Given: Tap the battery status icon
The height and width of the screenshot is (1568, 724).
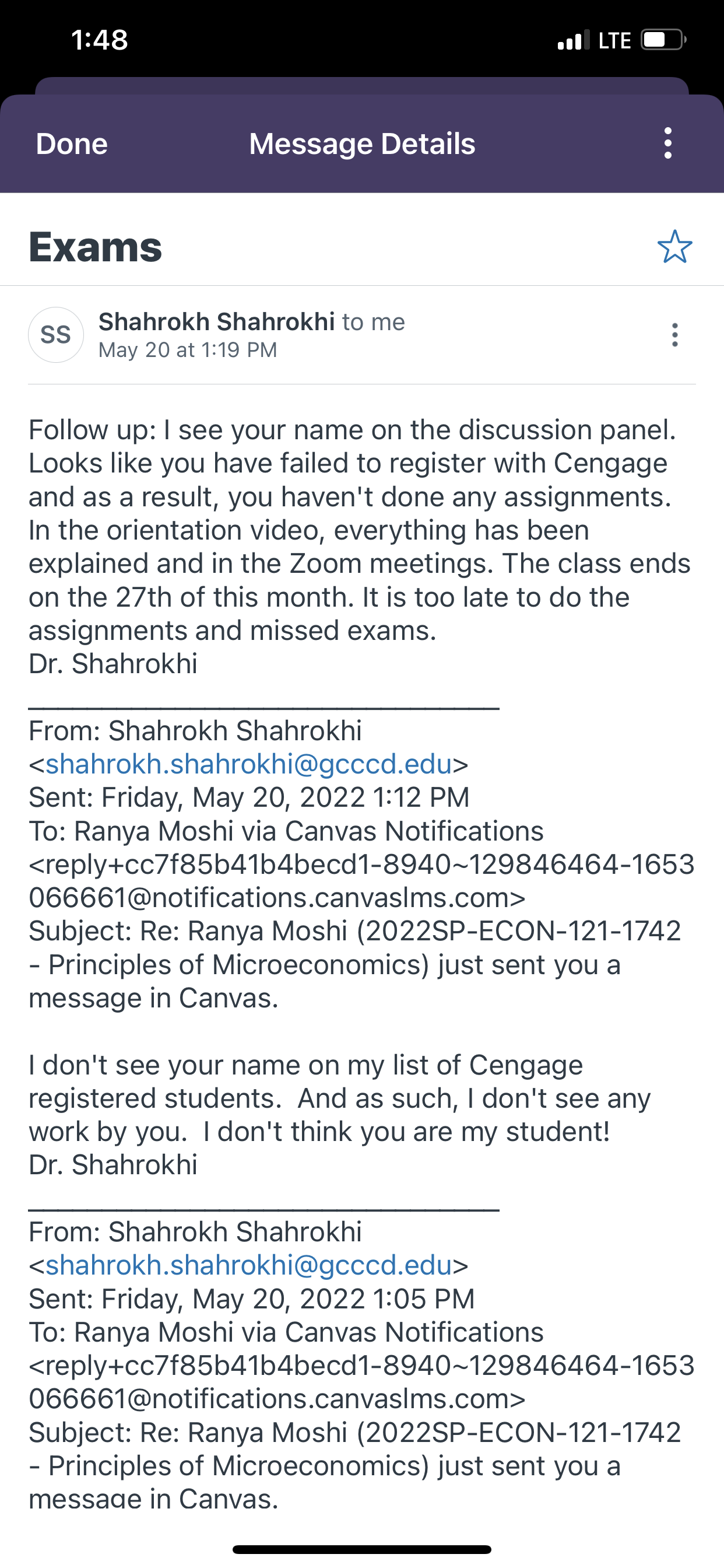Looking at the screenshot, I should point(663,40).
